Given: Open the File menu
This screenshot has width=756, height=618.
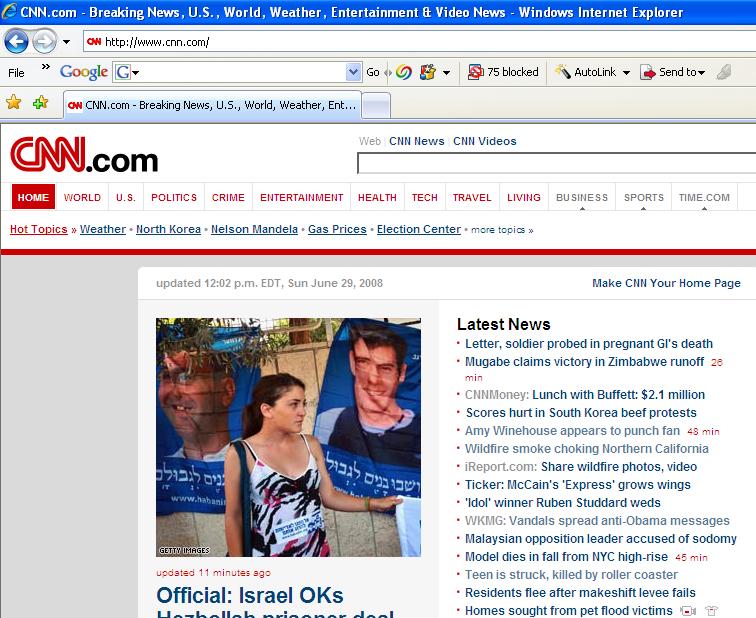Looking at the screenshot, I should (17, 73).
